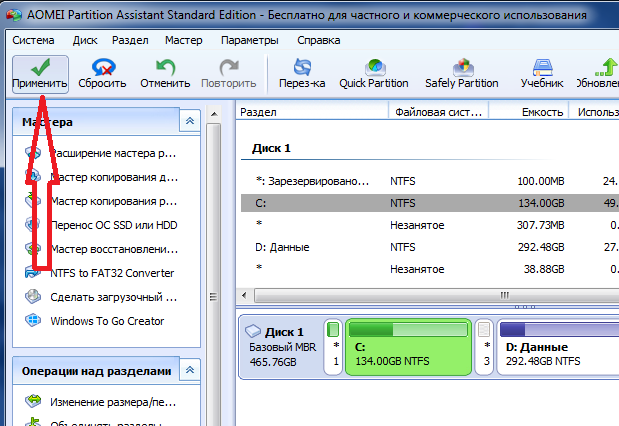
Task: Launch Мастер восстановлени… recovery wizard
Action: tap(114, 249)
